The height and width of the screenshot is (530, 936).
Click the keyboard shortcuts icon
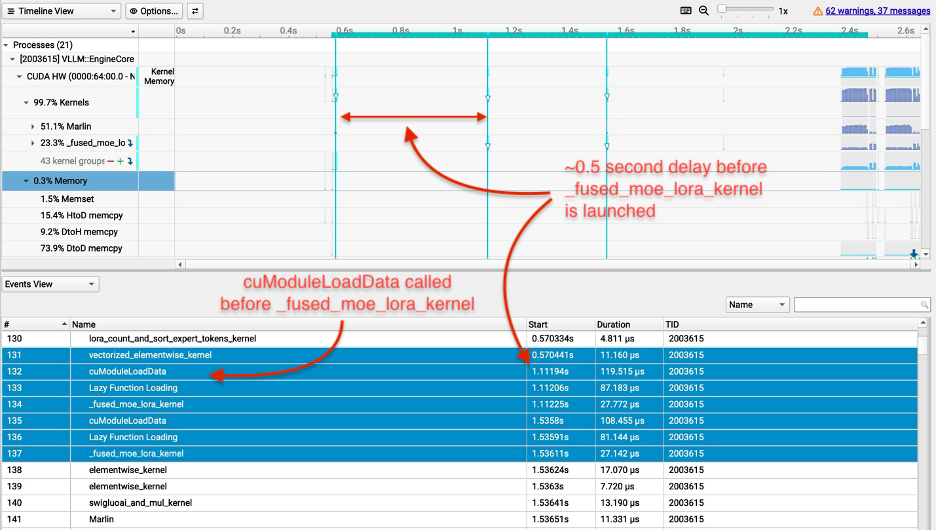685,11
